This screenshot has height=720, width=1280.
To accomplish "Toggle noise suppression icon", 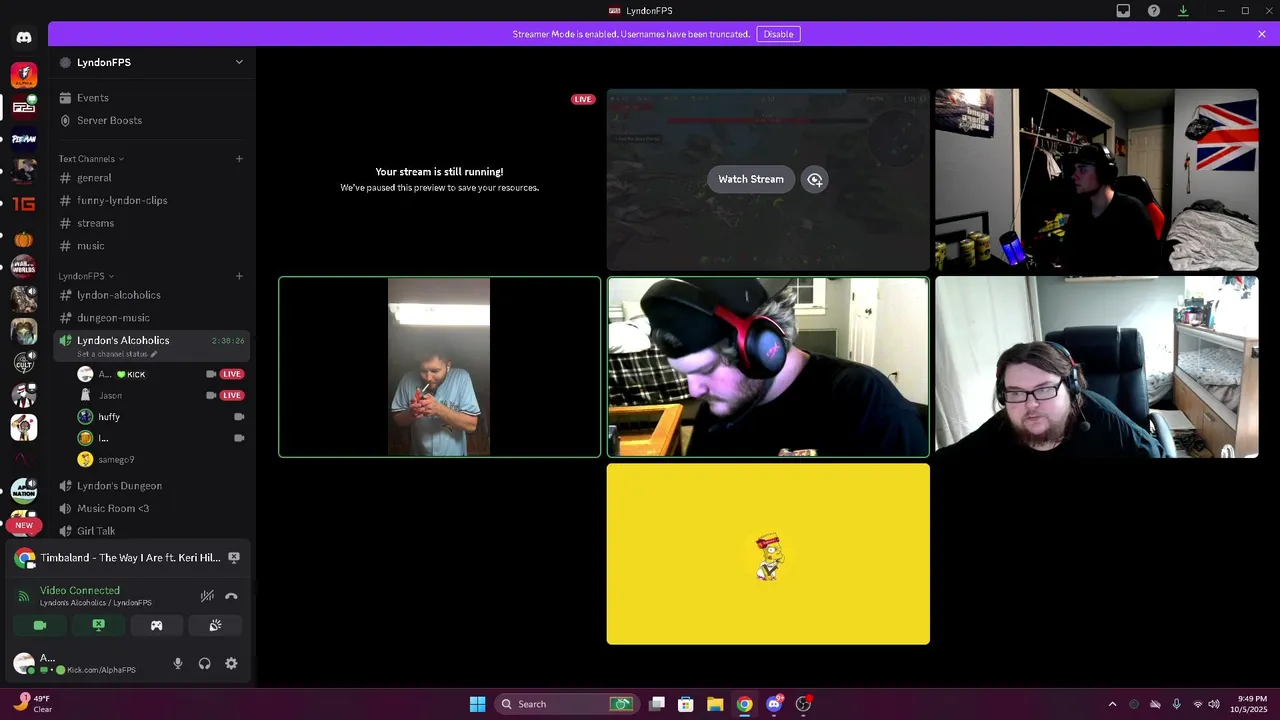I will click(207, 596).
